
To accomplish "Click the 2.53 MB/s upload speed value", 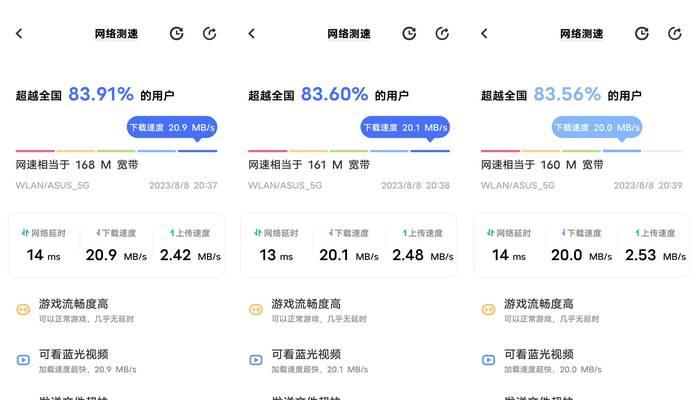I will (x=655, y=255).
